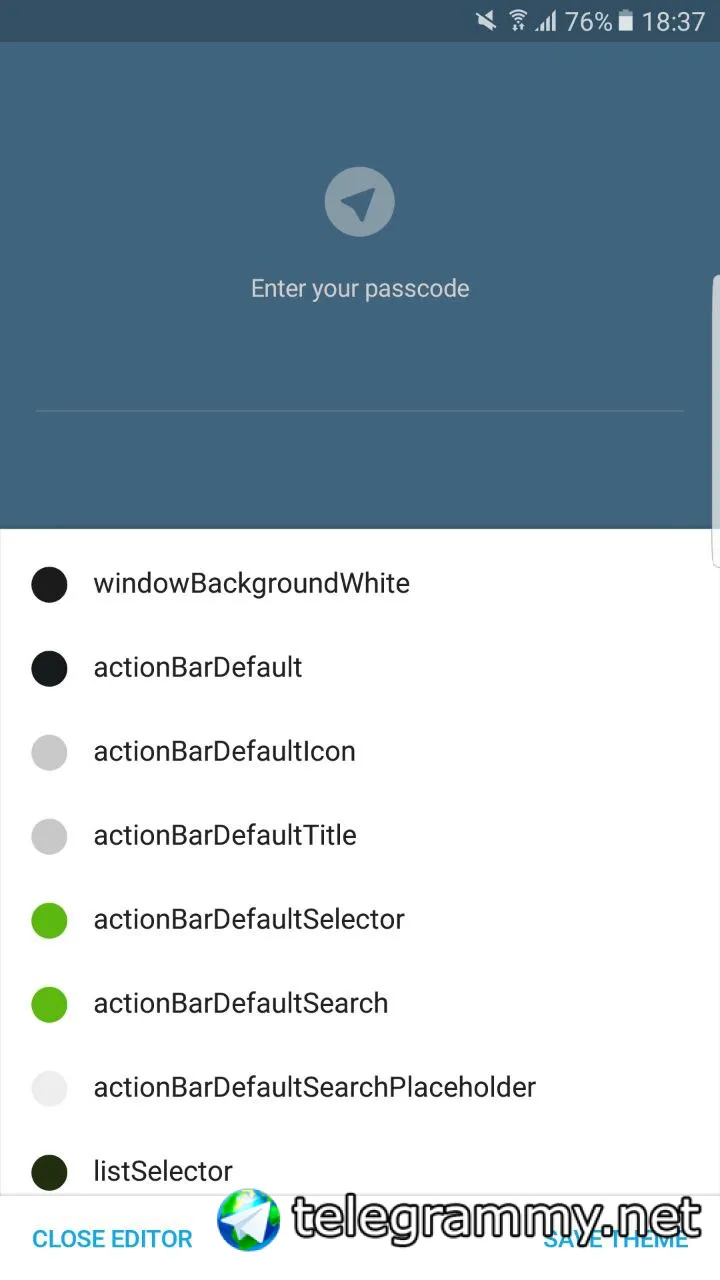Choose the actionBarDefaultIcon entry label
Viewport: 720px width, 1280px height.
(x=225, y=752)
